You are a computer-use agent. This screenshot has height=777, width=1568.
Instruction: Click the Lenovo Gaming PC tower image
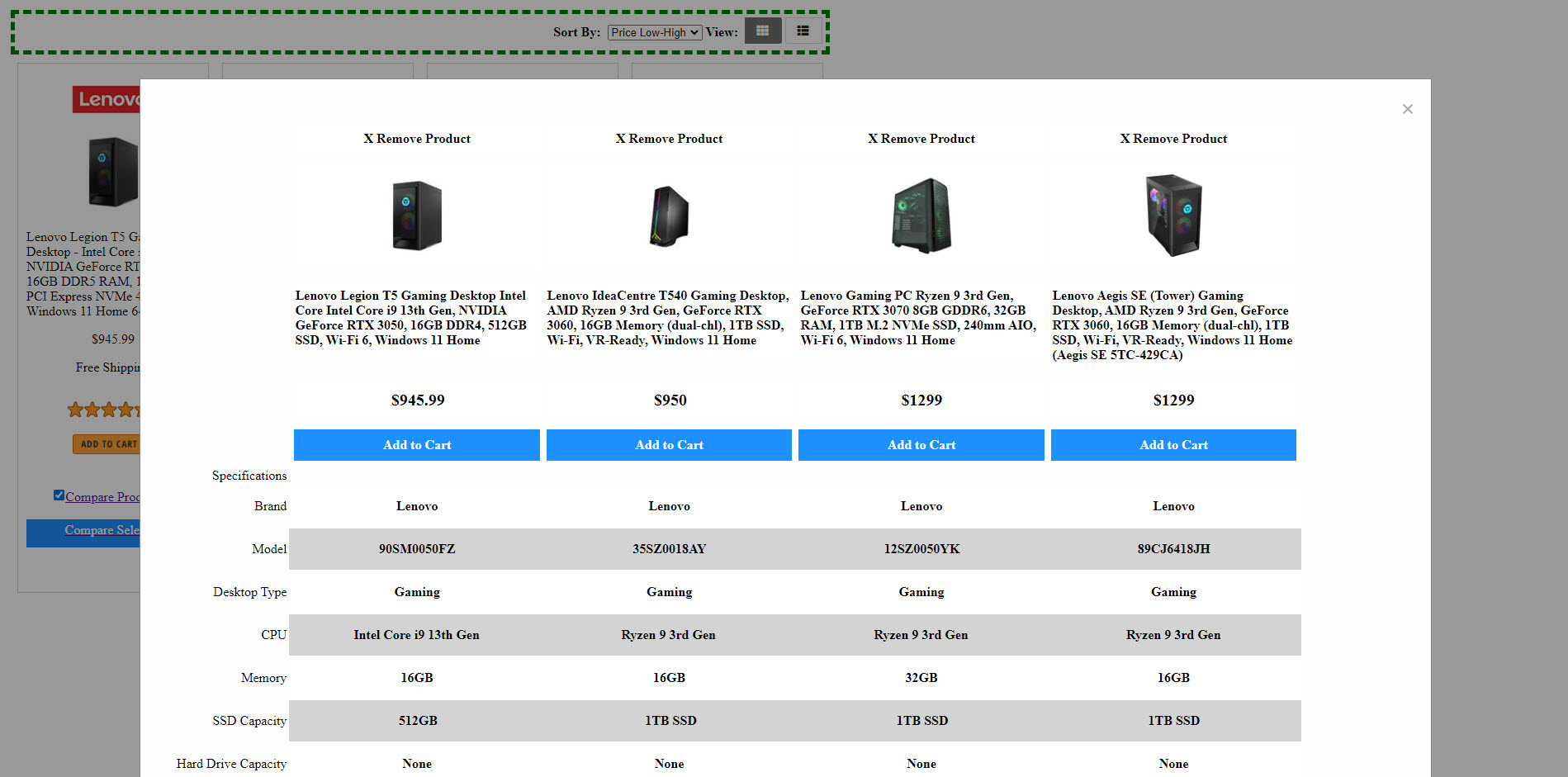coord(921,216)
